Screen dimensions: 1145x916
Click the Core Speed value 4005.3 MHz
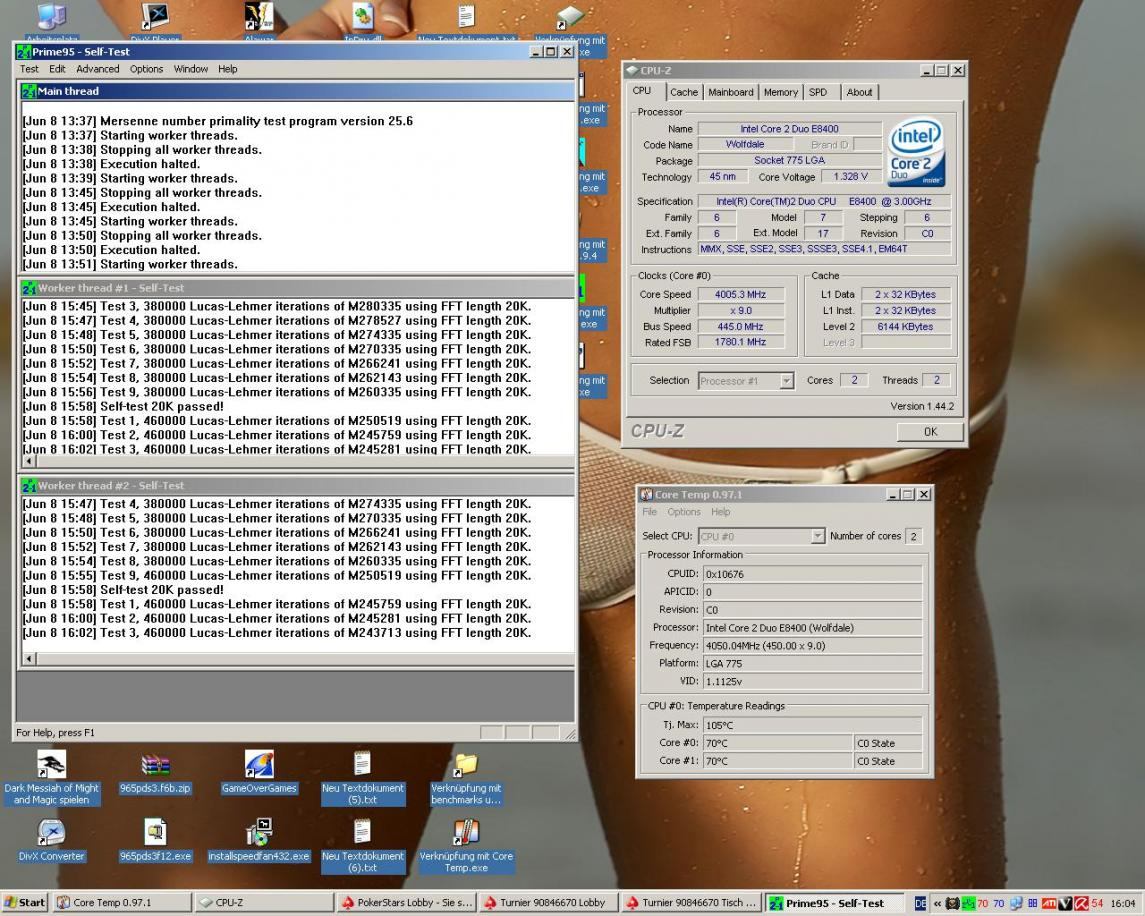tap(740, 294)
